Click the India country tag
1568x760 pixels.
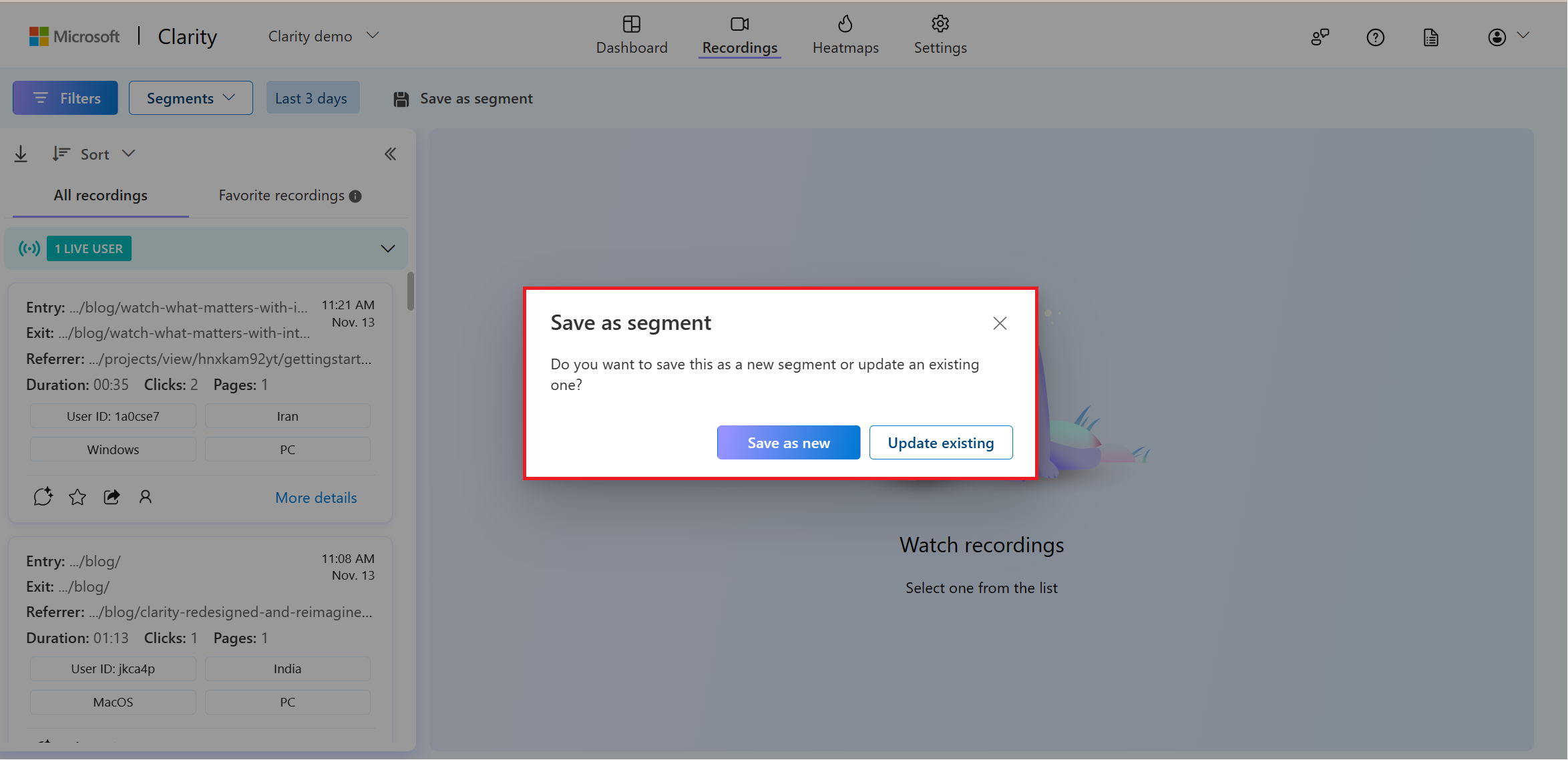(x=287, y=669)
